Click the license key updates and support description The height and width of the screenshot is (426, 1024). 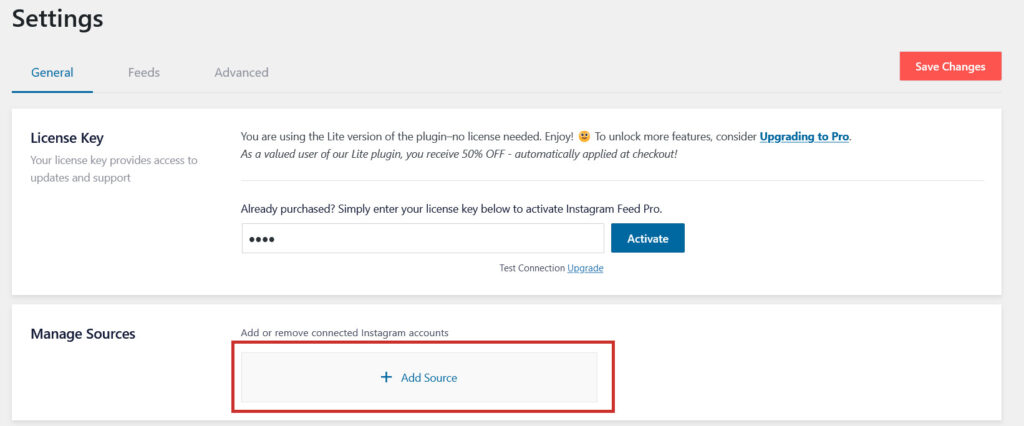pos(114,169)
